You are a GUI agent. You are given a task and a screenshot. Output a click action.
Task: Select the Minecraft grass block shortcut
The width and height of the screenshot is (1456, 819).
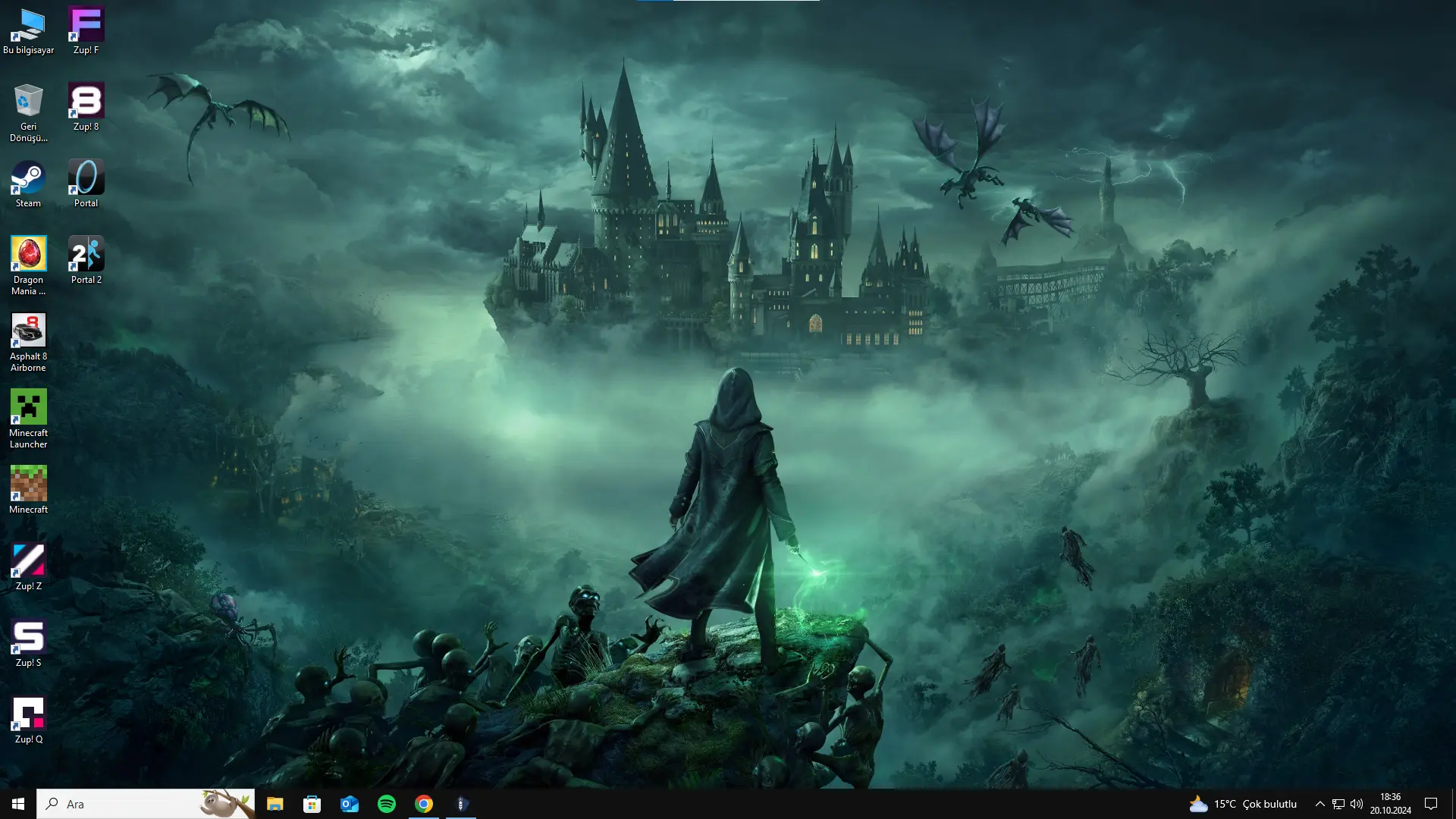pos(28,491)
